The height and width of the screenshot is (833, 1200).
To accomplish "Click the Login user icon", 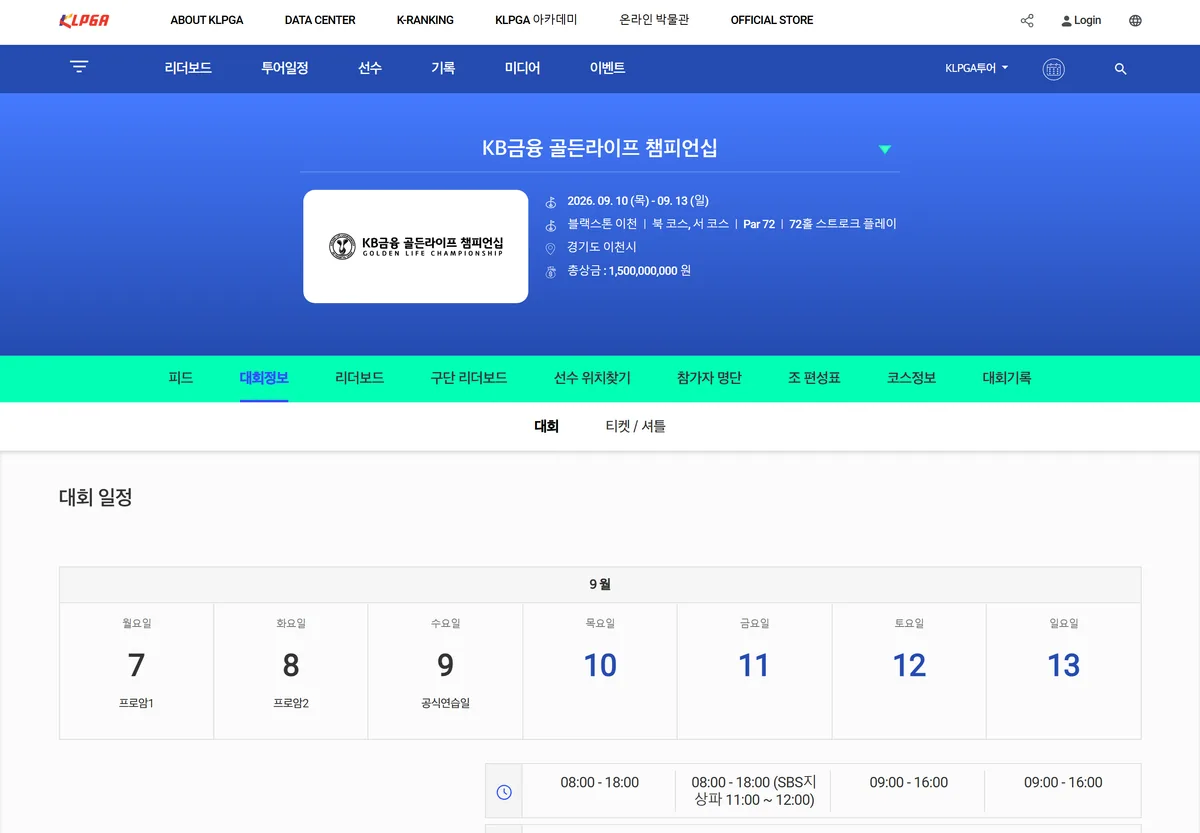I will (x=1066, y=21).
